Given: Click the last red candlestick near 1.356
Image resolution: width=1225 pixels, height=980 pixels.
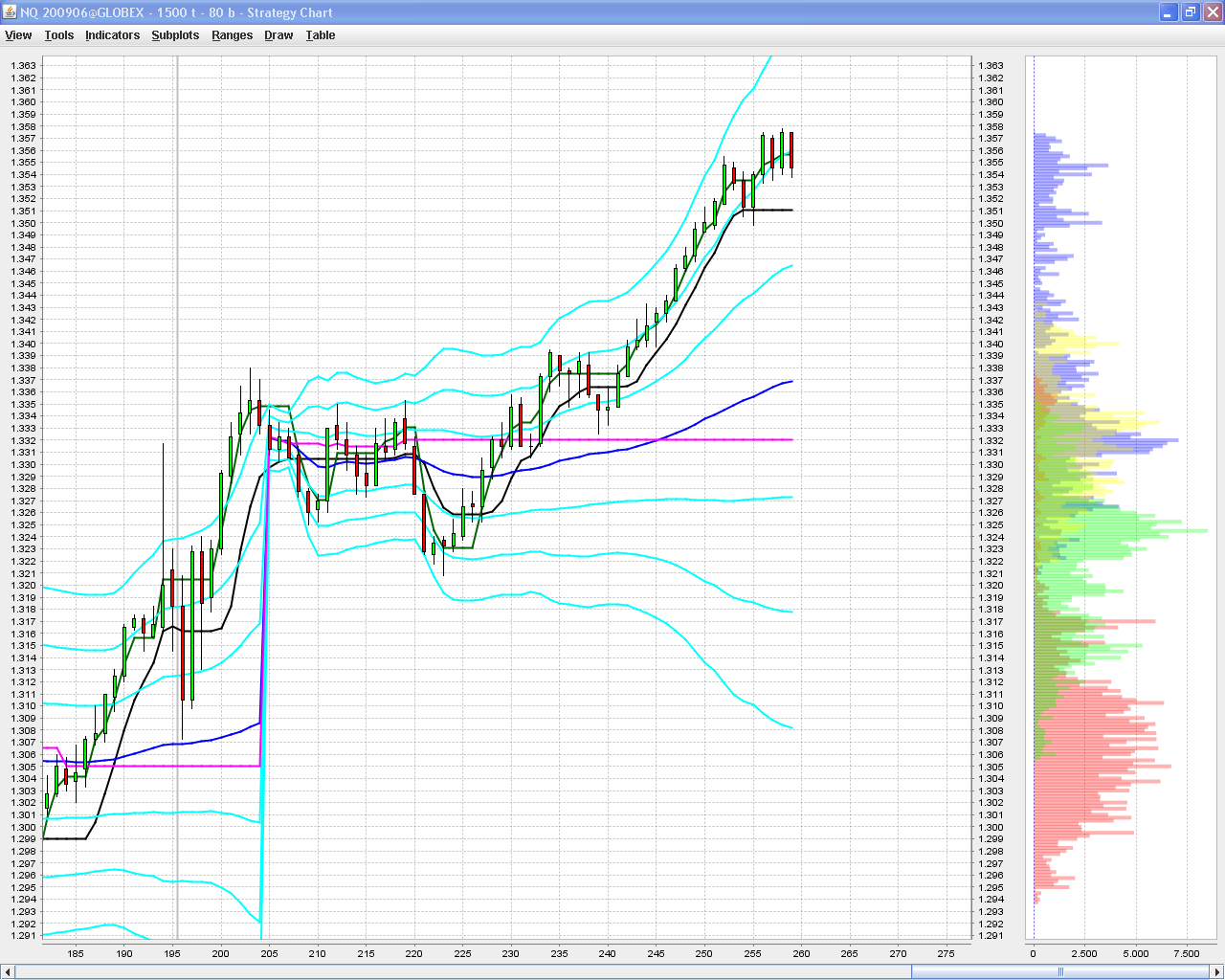Looking at the screenshot, I should [x=791, y=151].
